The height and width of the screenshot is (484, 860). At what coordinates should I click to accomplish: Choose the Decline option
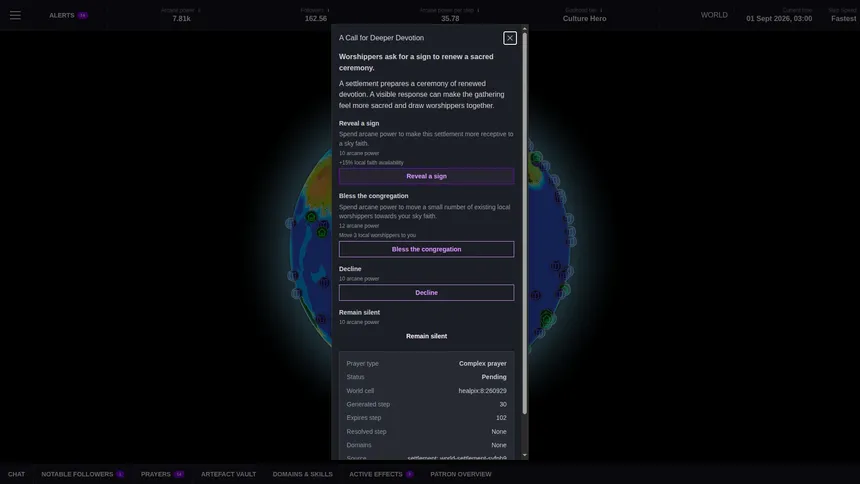click(426, 292)
